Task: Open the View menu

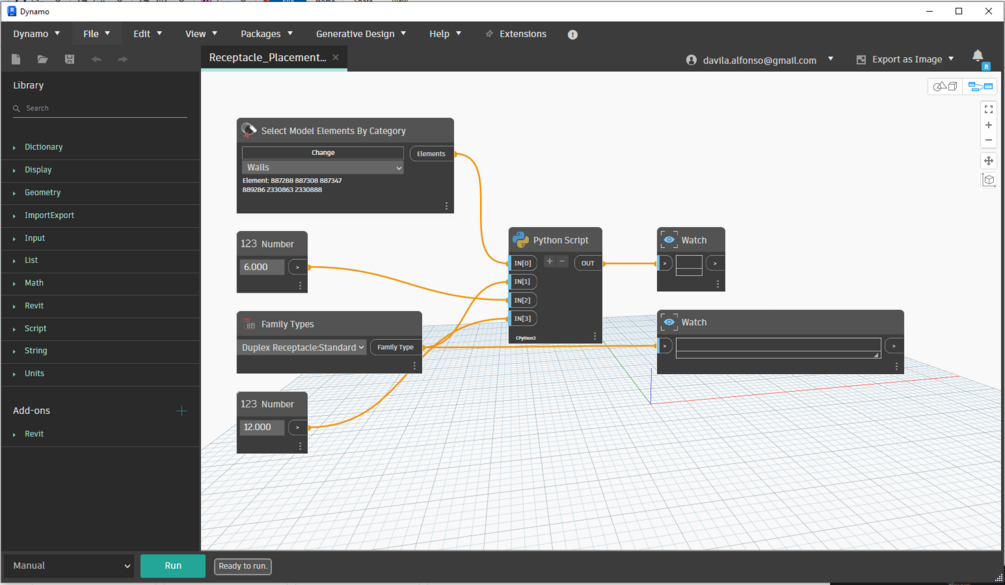Action: pos(201,34)
